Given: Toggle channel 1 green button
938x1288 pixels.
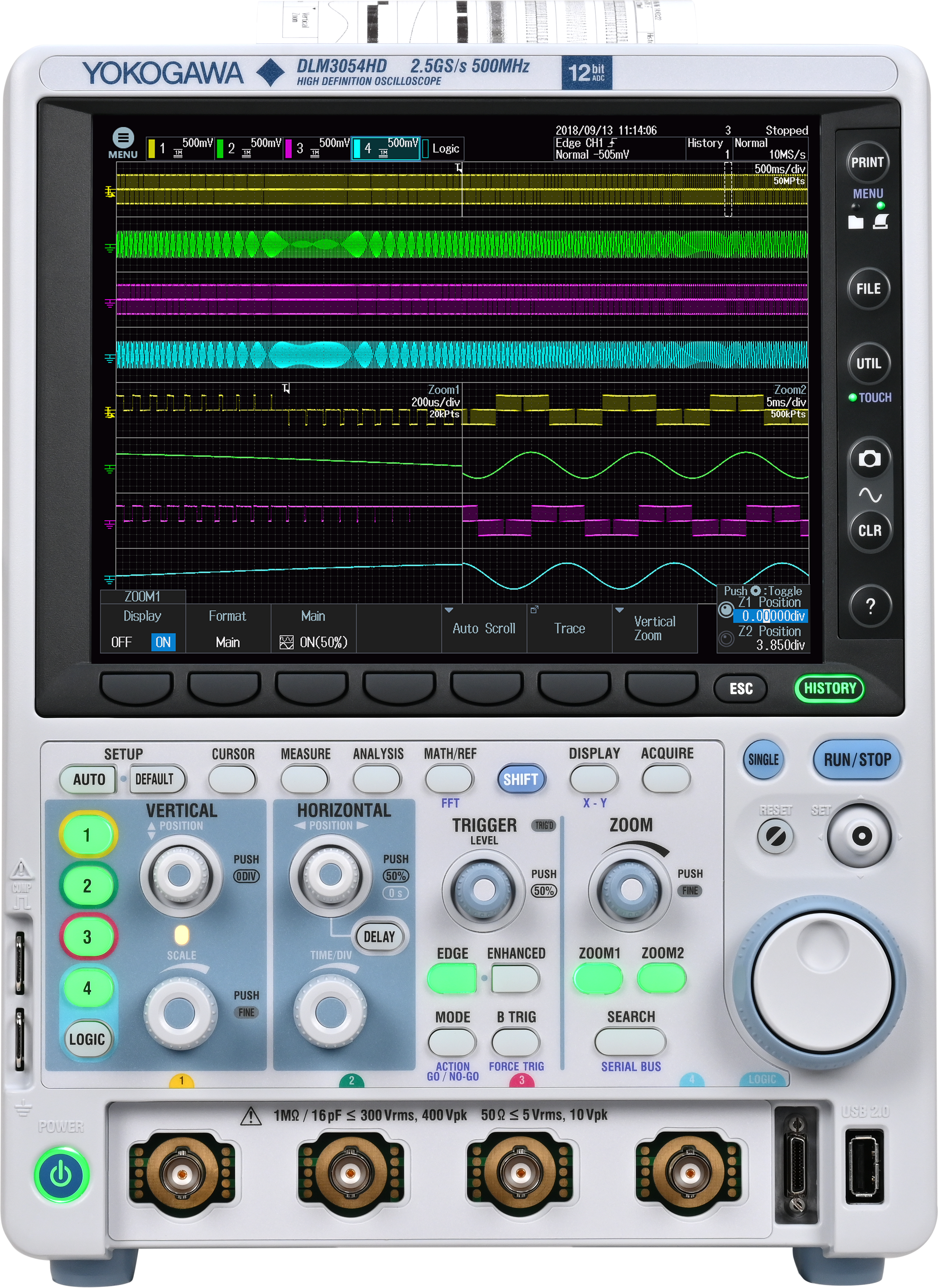Looking at the screenshot, I should click(x=87, y=835).
